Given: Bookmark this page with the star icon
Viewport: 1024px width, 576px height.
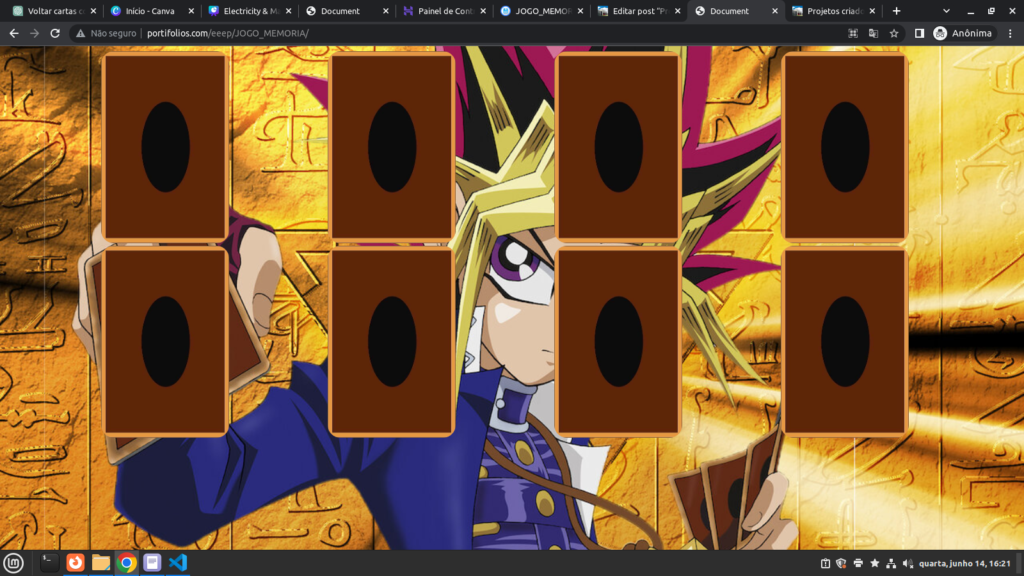Looking at the screenshot, I should tap(894, 33).
